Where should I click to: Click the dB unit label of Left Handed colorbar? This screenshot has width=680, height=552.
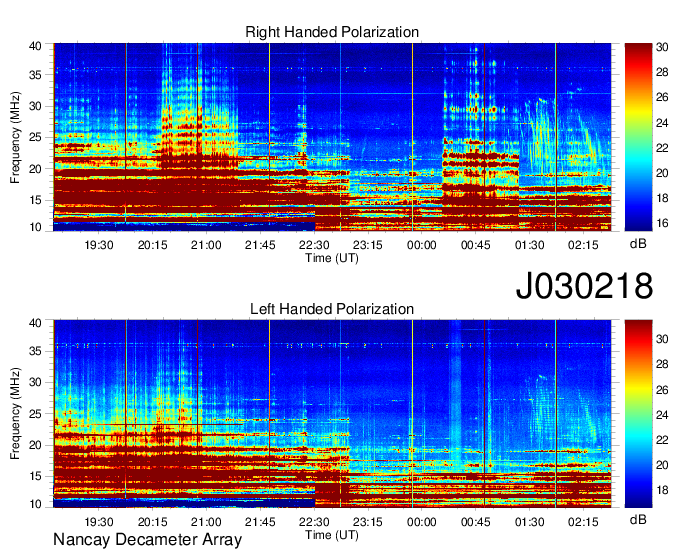click(x=638, y=519)
